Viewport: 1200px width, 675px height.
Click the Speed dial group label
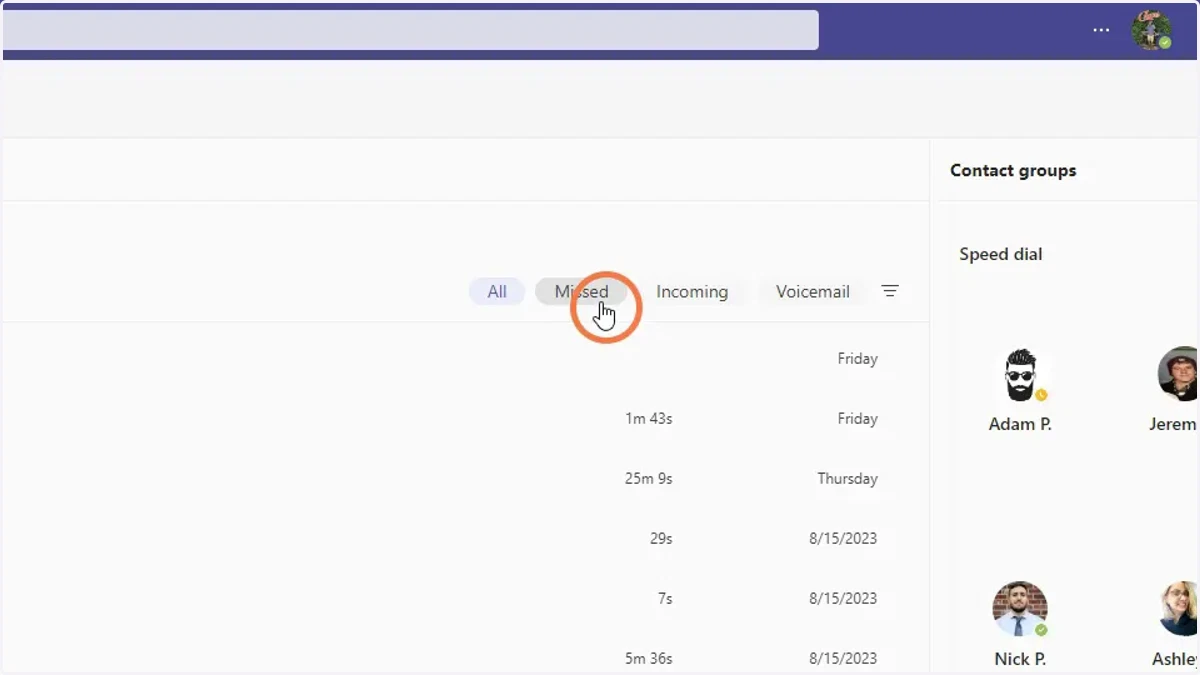pos(1001,254)
